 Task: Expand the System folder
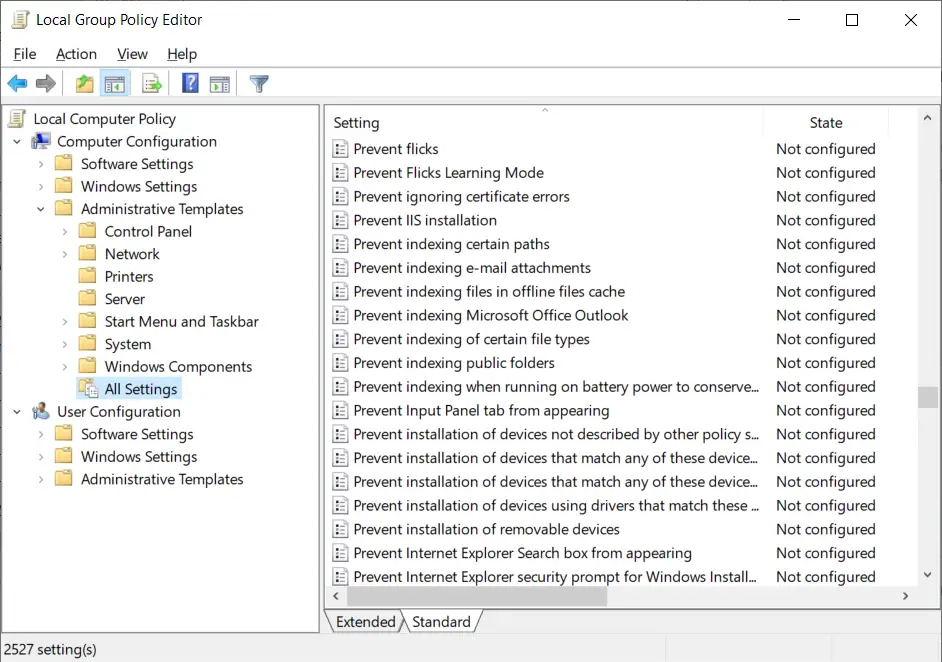tap(65, 344)
